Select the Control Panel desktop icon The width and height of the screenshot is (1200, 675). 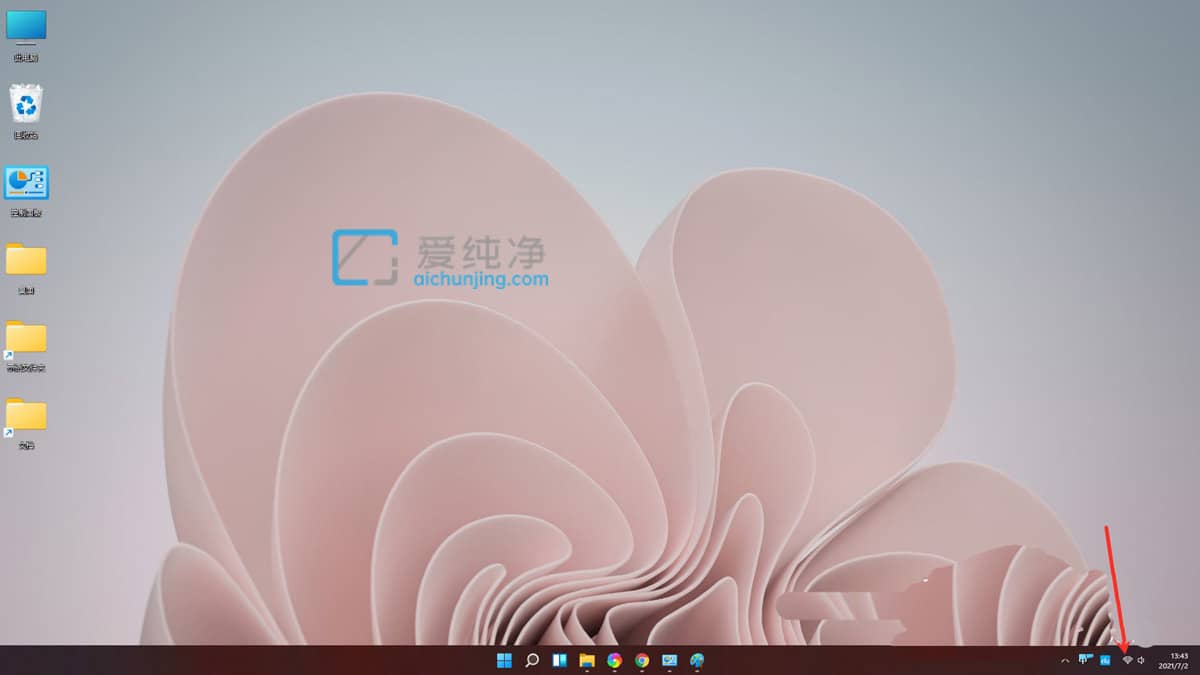click(26, 191)
